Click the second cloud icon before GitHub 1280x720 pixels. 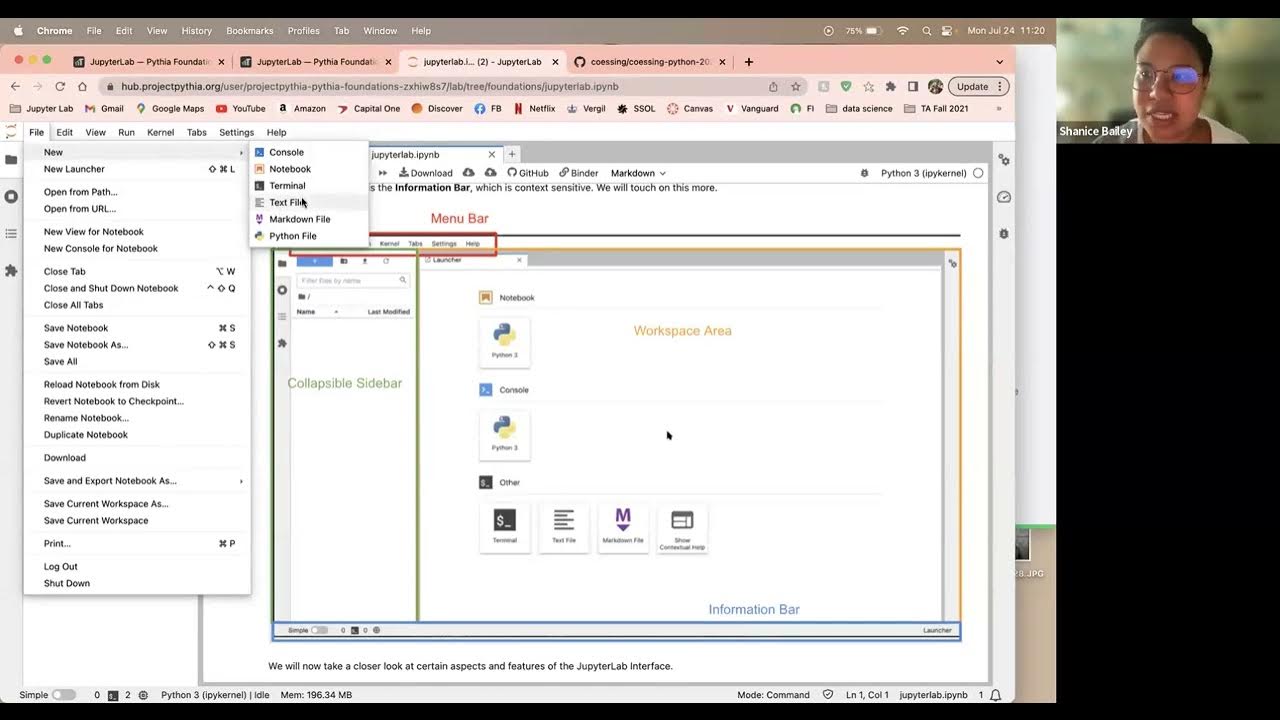pyautogui.click(x=491, y=173)
